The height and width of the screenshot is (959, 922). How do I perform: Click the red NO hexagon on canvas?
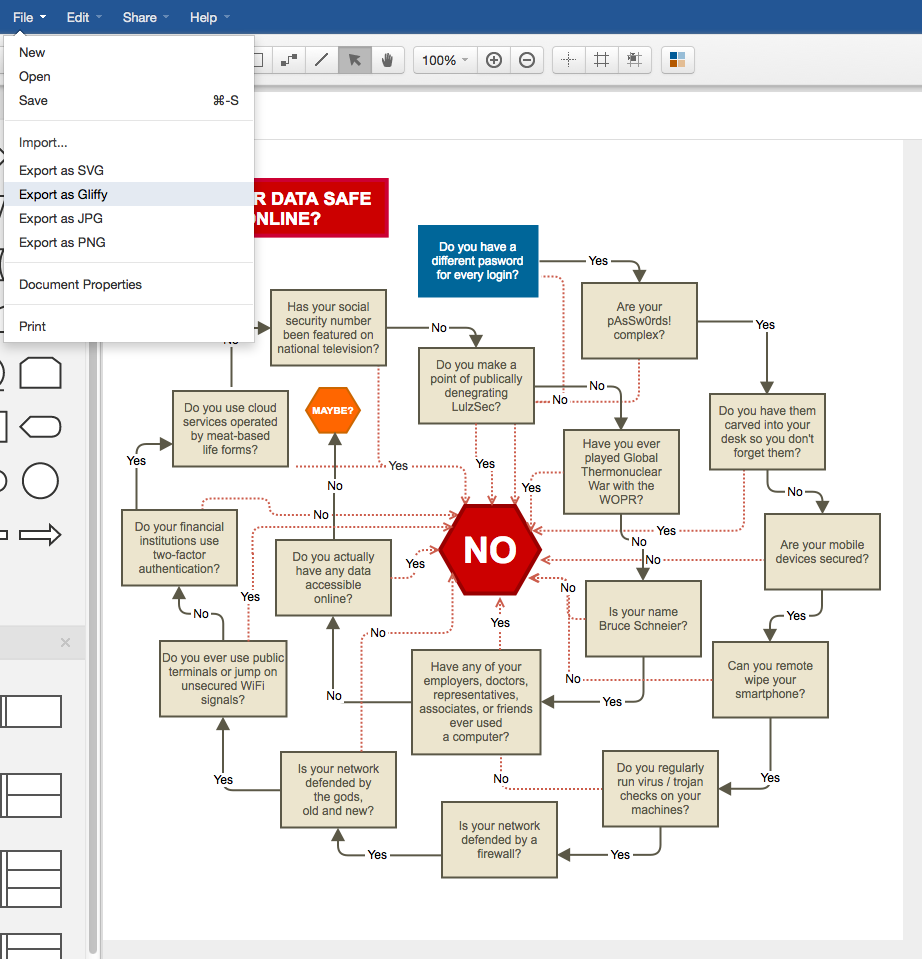click(x=490, y=550)
